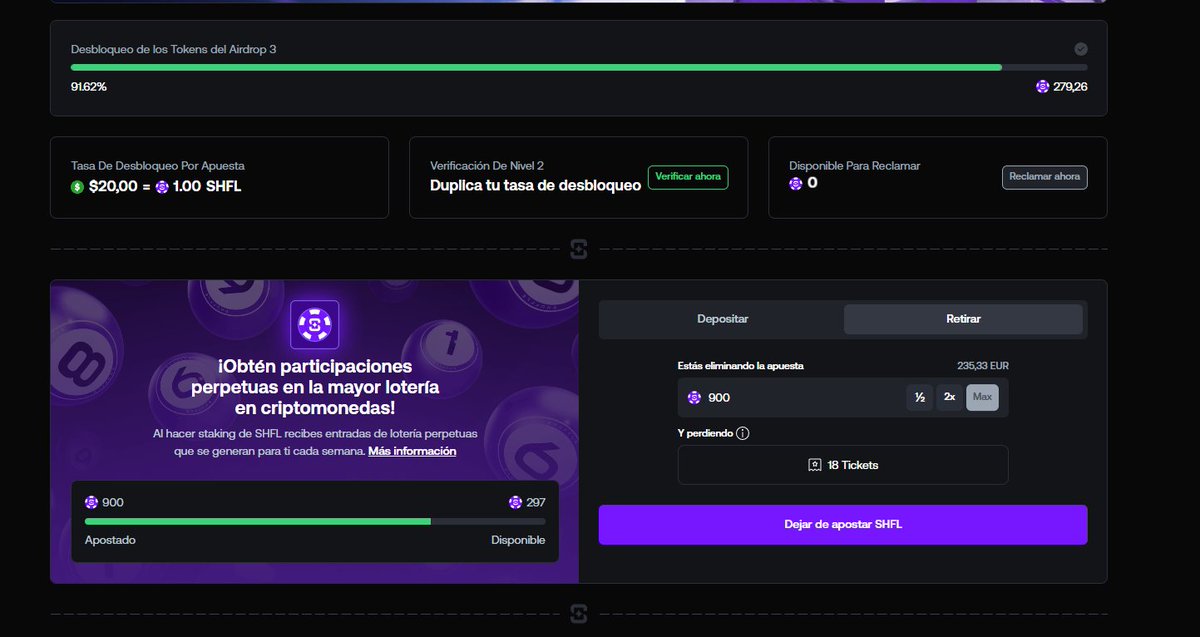Click the 18 Tickets box
Viewport: 1200px width, 637px height.
point(843,465)
